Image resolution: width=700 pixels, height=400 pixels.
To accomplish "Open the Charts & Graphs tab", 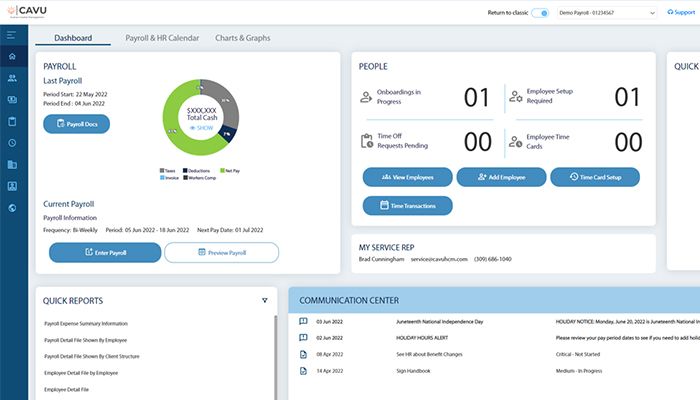I will pyautogui.click(x=242, y=38).
